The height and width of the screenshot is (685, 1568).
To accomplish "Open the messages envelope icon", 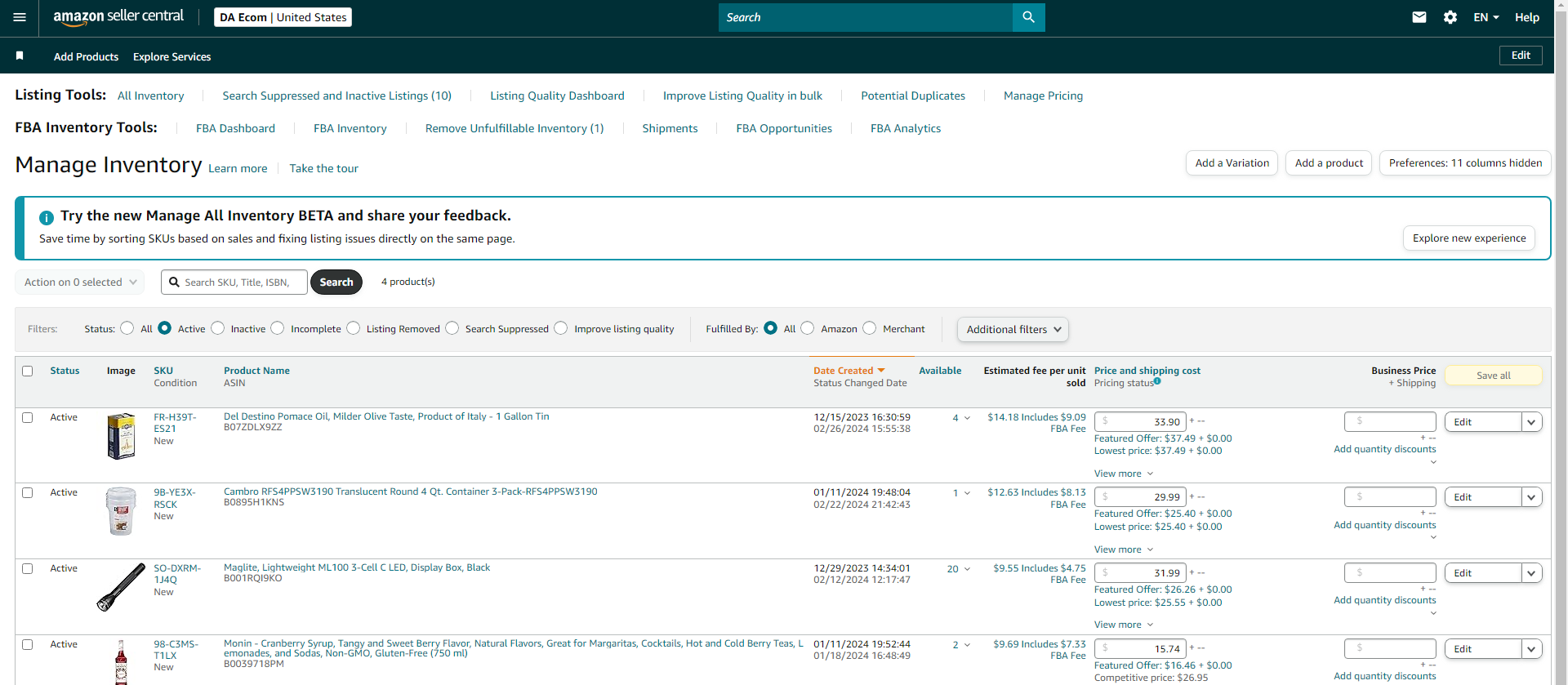I will click(x=1419, y=17).
